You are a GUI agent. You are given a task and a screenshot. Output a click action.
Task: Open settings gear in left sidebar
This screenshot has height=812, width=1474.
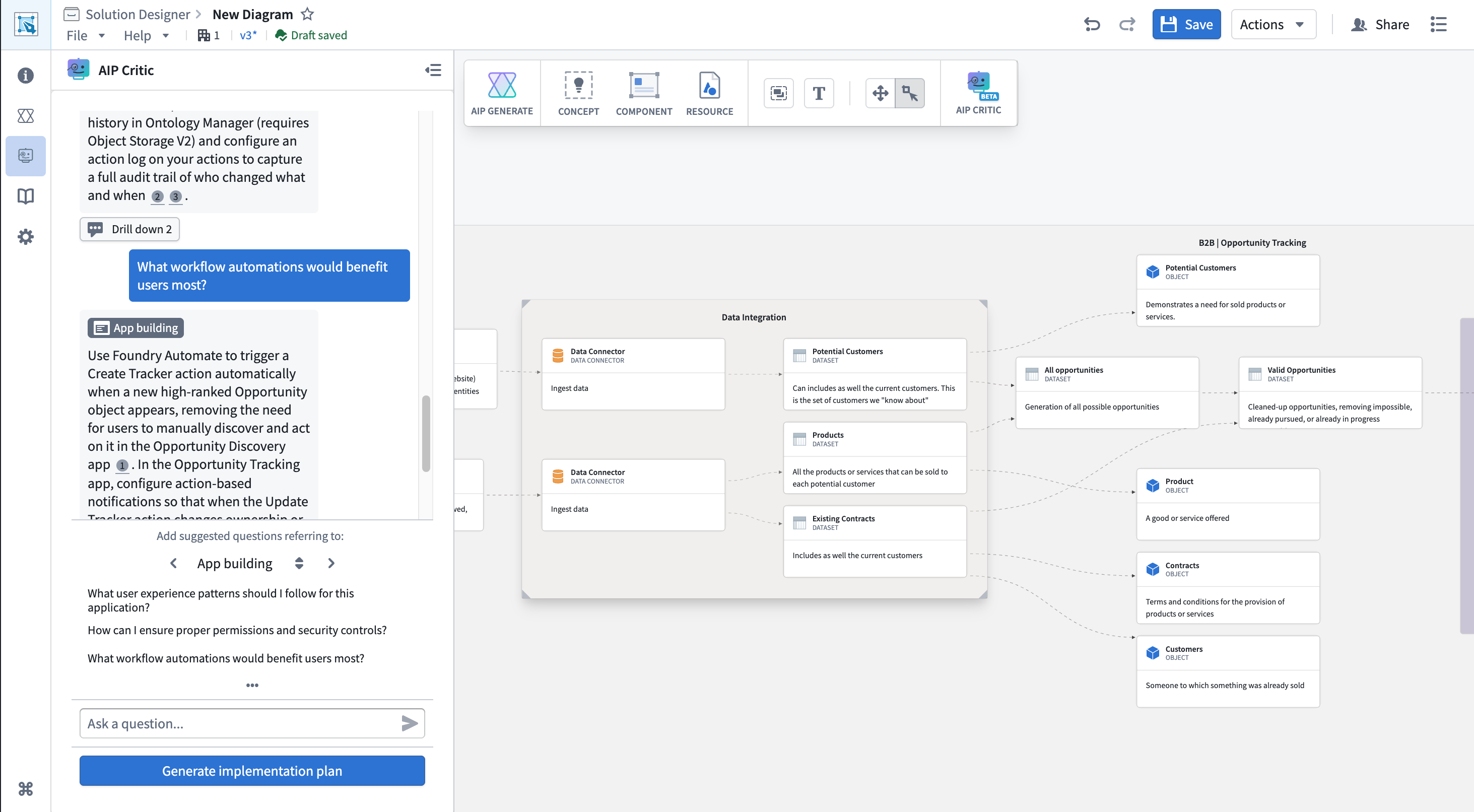[25, 236]
